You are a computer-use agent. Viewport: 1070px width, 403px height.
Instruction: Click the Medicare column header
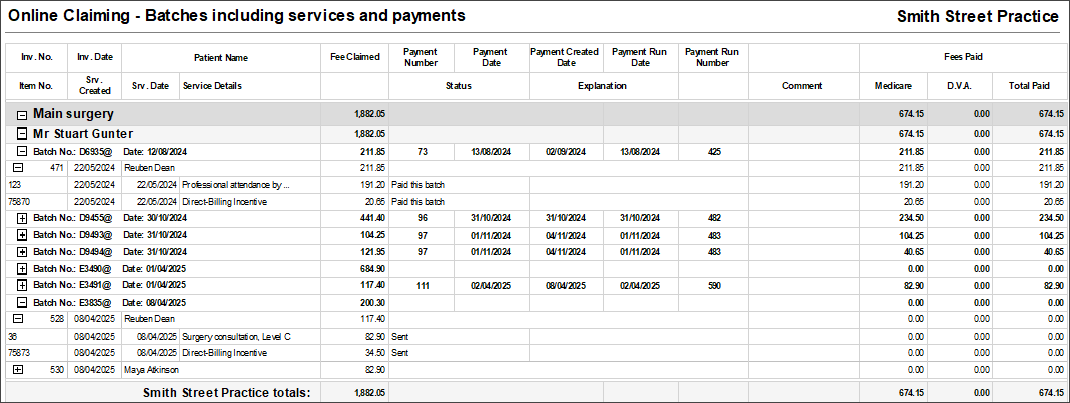tap(893, 86)
